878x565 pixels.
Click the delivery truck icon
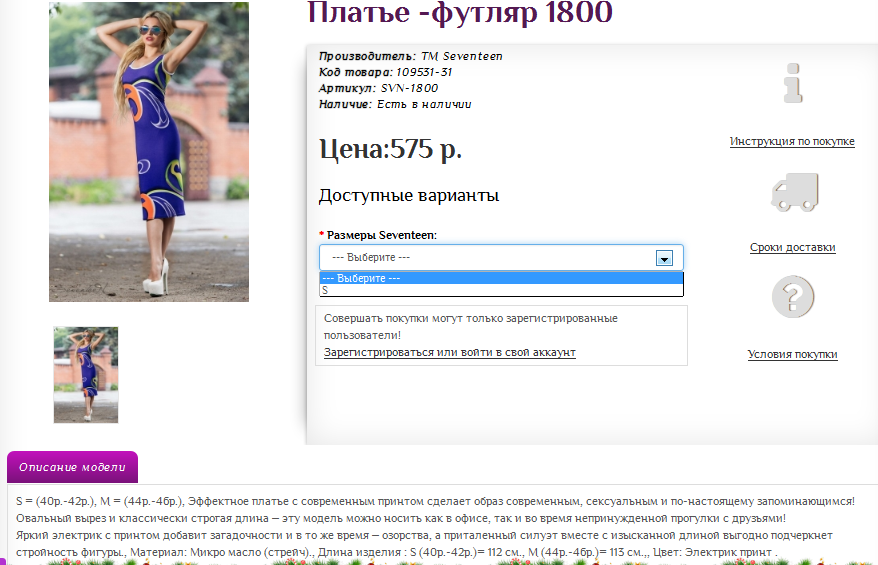tap(795, 192)
